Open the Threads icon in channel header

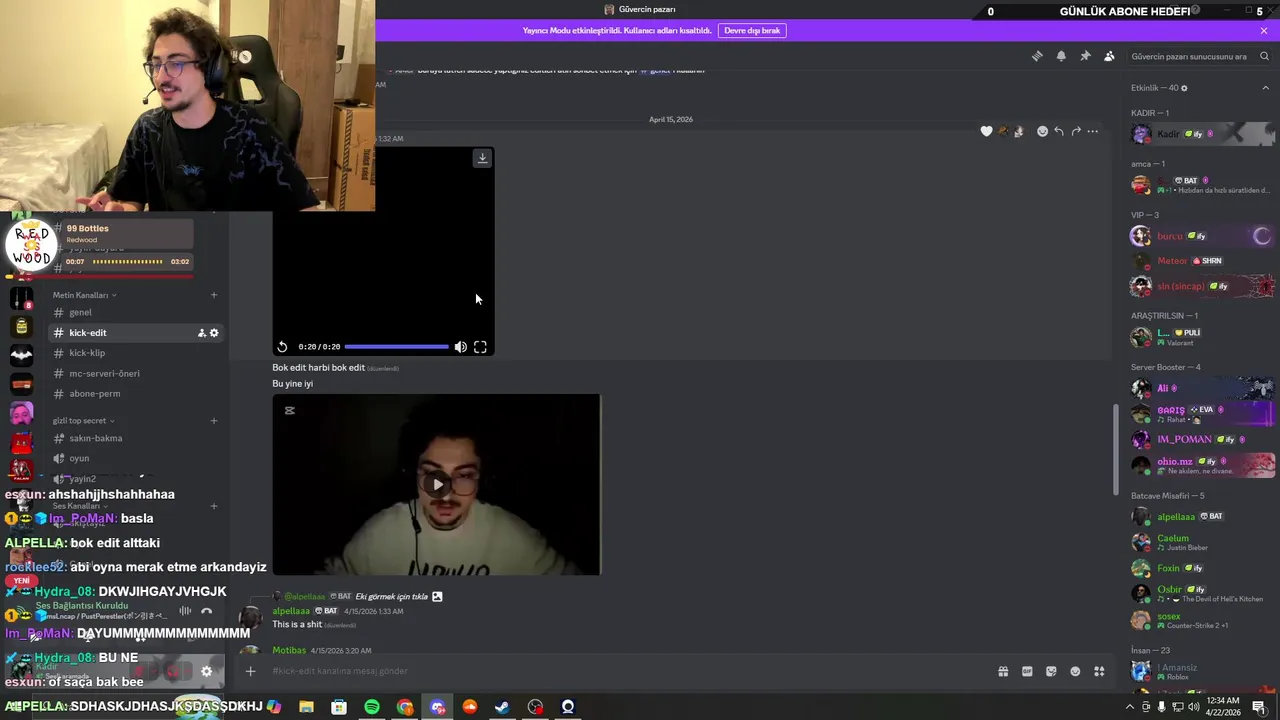[1037, 56]
